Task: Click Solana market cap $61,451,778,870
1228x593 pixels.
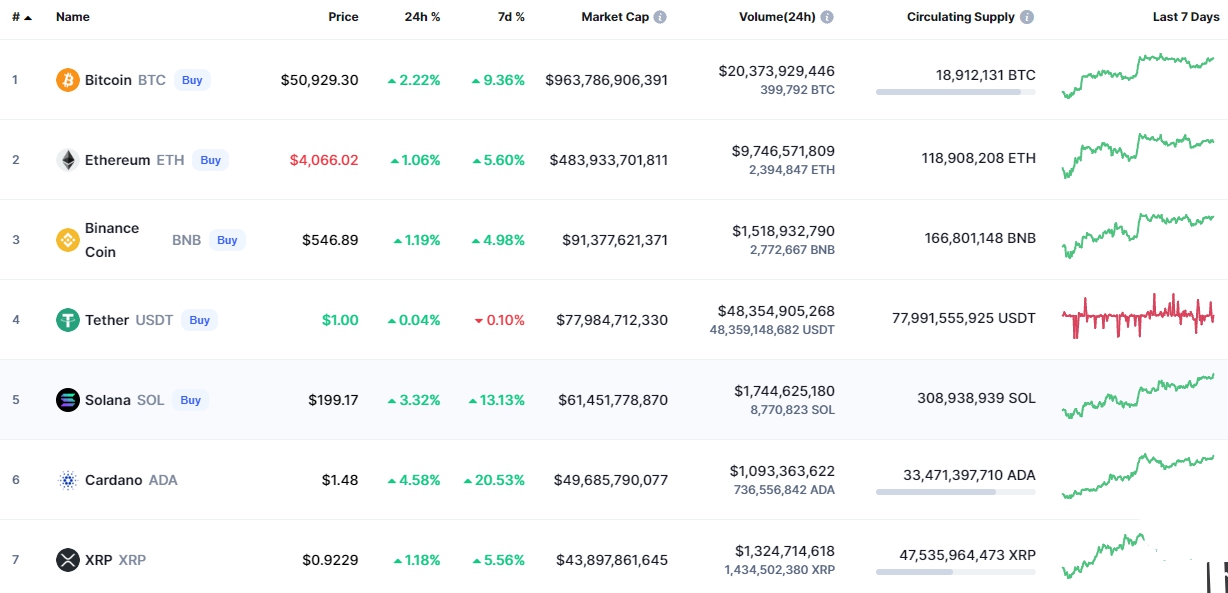Action: pos(613,400)
